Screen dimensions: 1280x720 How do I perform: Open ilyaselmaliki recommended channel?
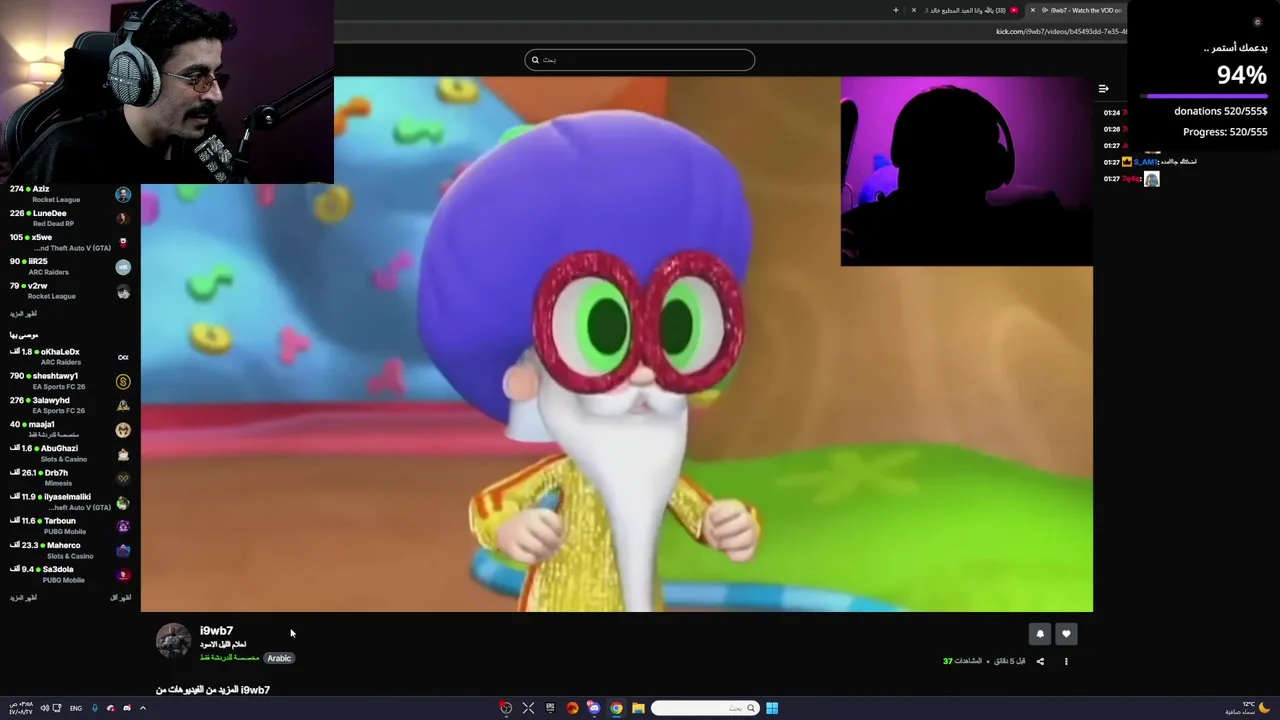point(70,502)
